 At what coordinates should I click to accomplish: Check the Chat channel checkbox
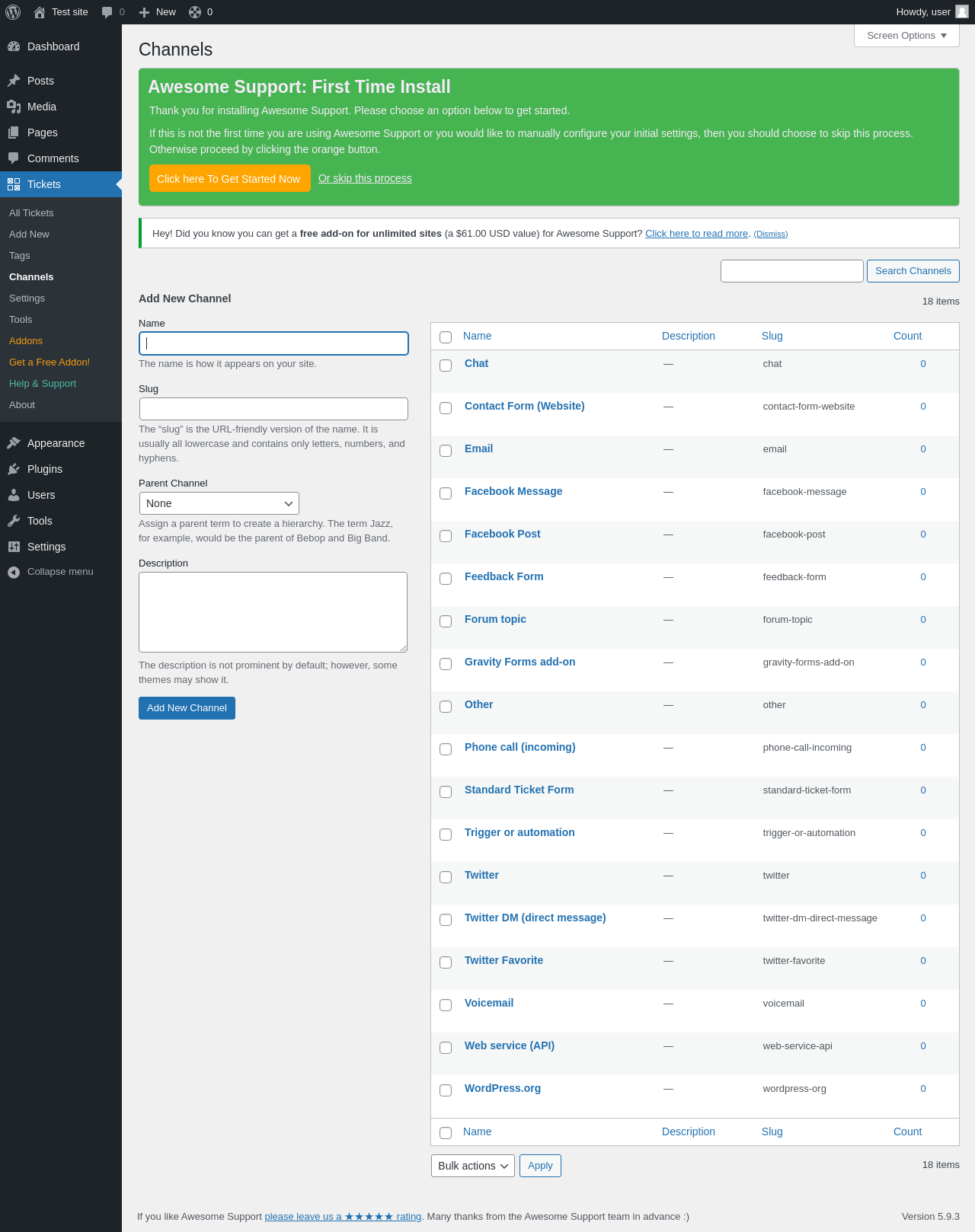446,365
